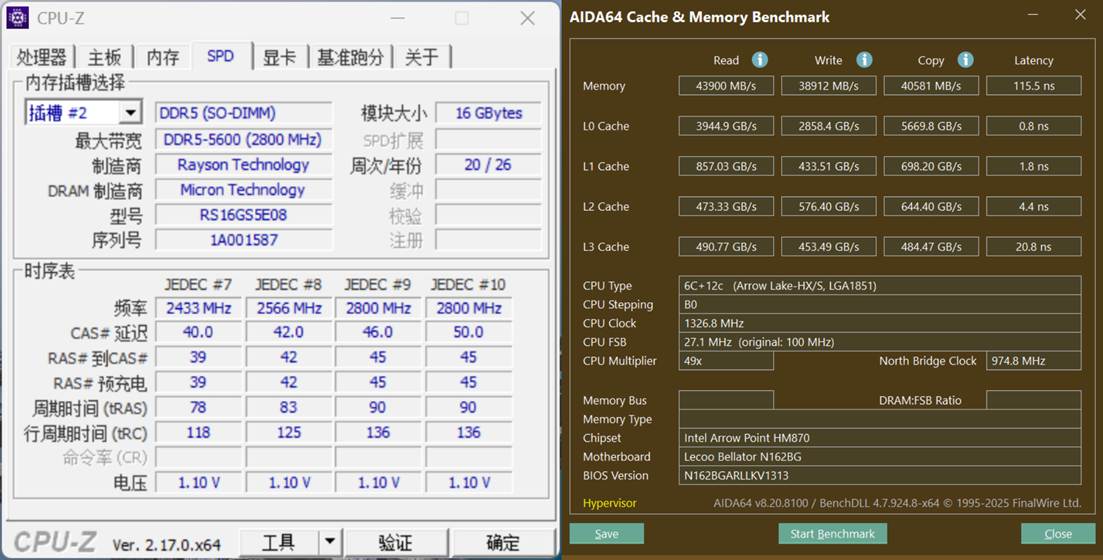This screenshot has width=1103, height=560.
Task: Click the CPU Multiplier value 49x
Action: (726, 361)
